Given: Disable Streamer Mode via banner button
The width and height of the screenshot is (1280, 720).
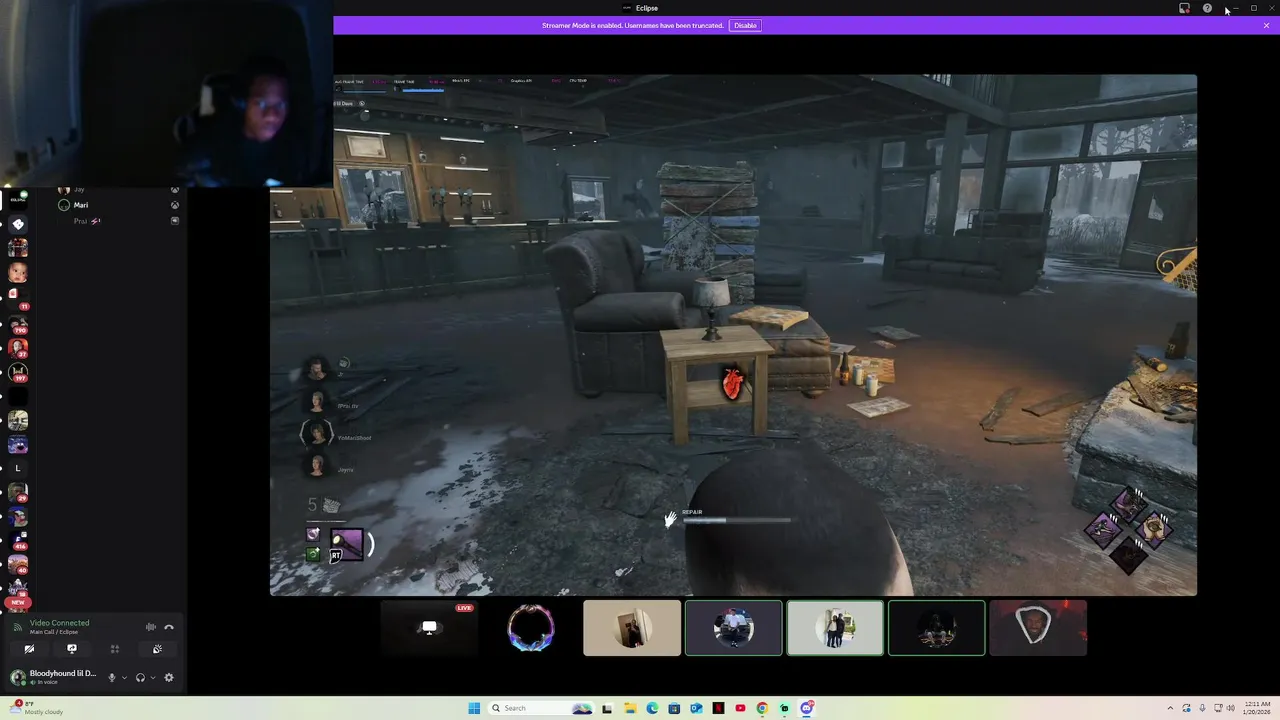Looking at the screenshot, I should point(745,25).
